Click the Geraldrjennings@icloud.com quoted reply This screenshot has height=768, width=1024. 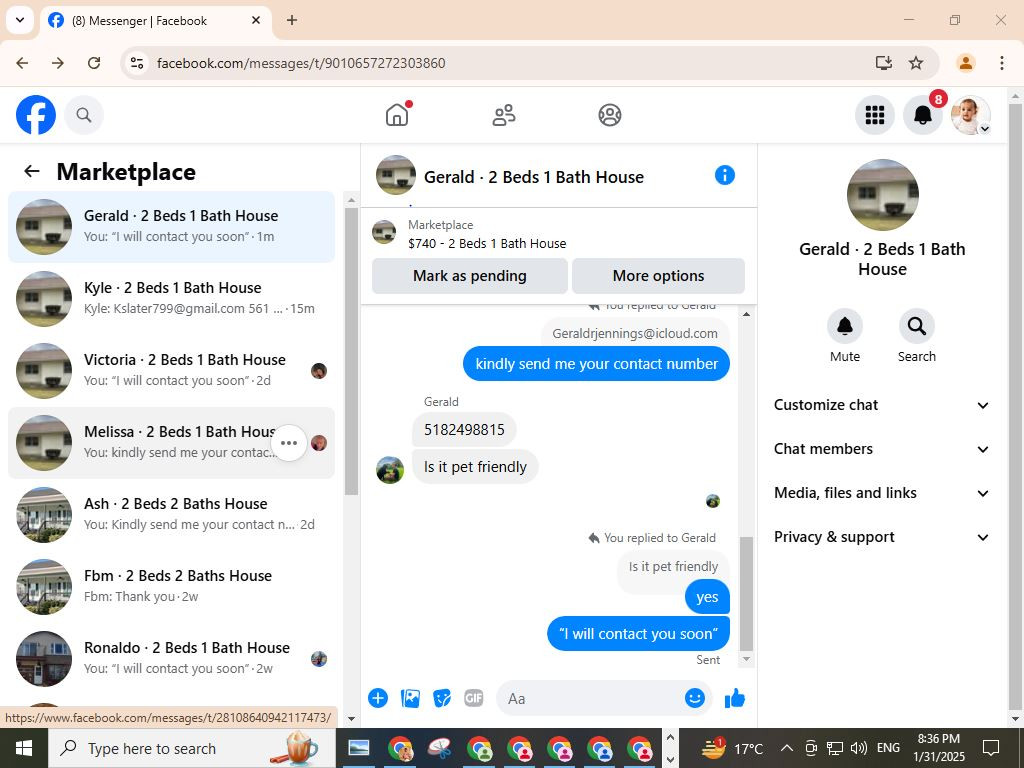[x=635, y=333]
